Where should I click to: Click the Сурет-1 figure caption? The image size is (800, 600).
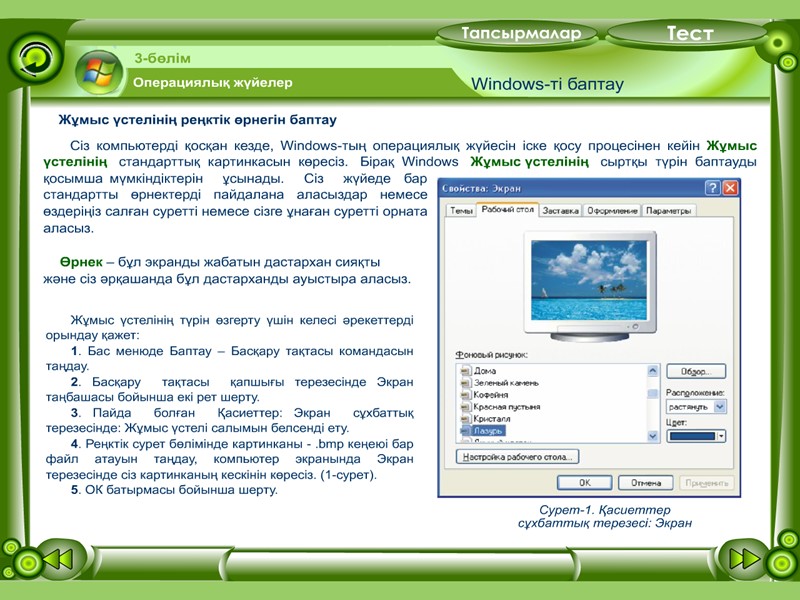(605, 516)
